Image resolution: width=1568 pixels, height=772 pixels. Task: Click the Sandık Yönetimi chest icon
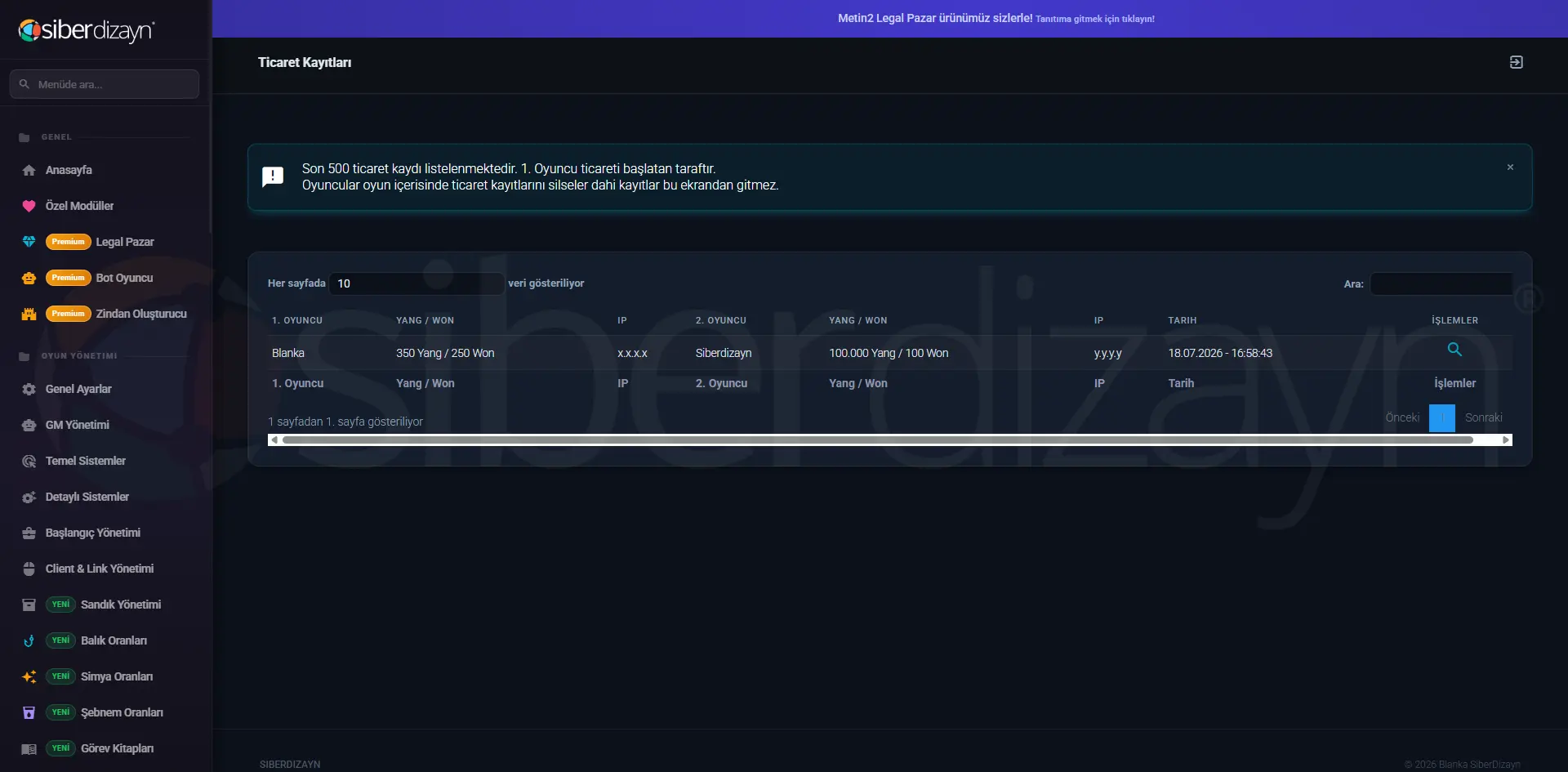point(29,605)
